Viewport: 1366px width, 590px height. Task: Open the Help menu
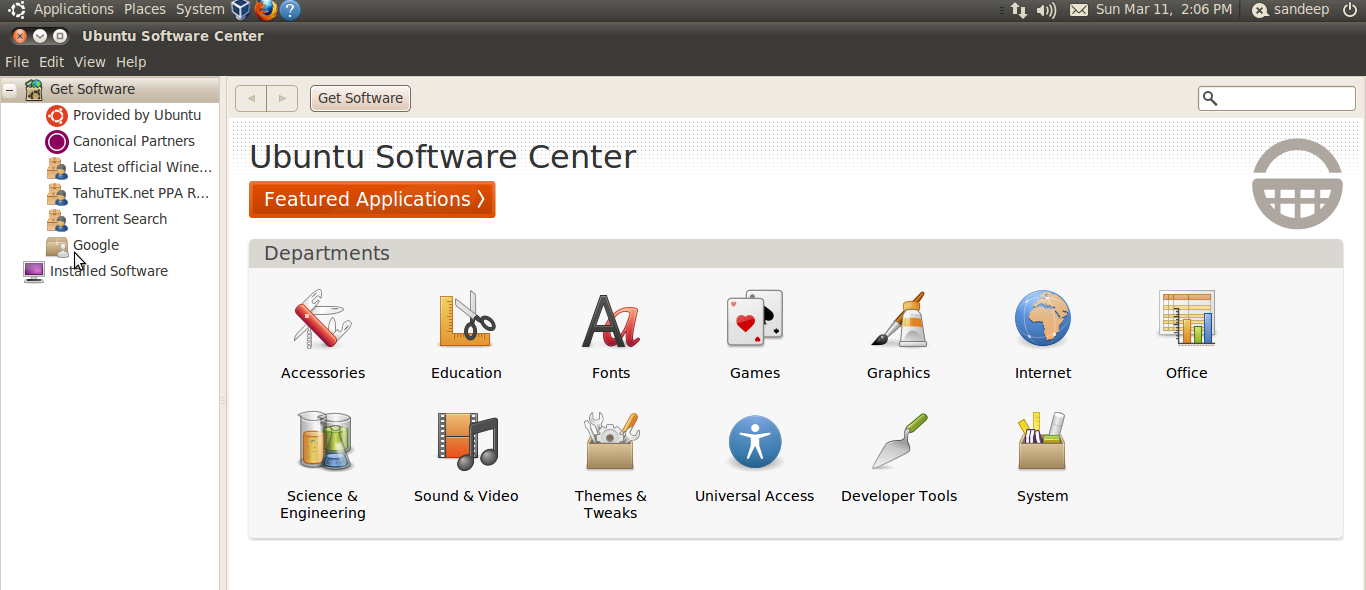pyautogui.click(x=131, y=62)
